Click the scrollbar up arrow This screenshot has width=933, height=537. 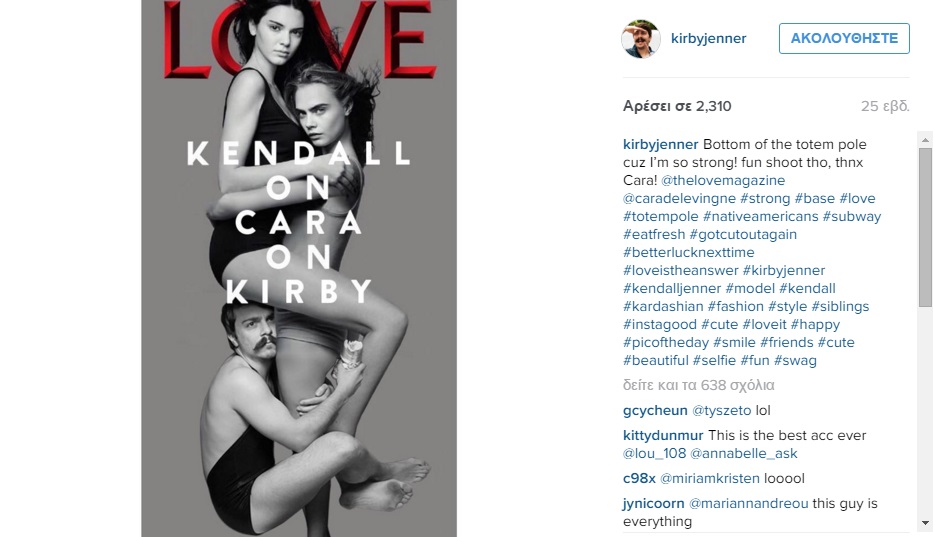coord(925,141)
